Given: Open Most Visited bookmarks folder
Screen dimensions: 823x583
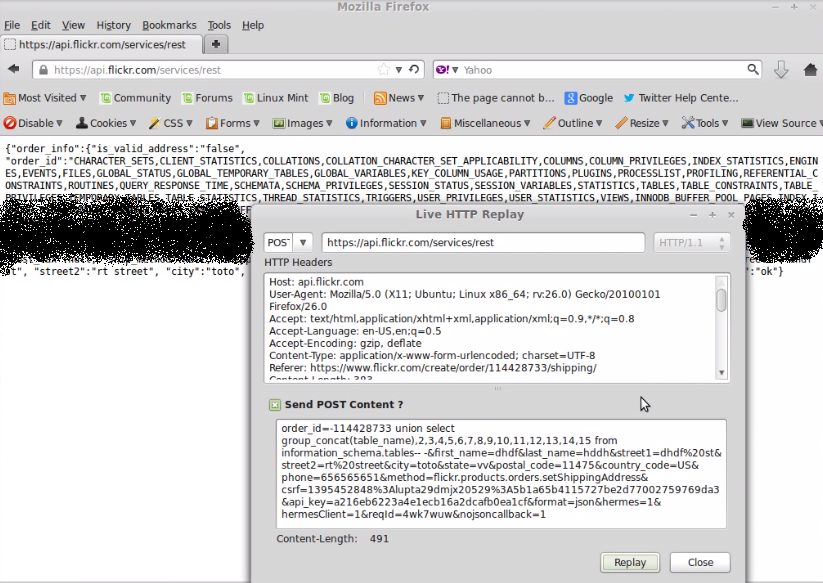Looking at the screenshot, I should coord(45,98).
